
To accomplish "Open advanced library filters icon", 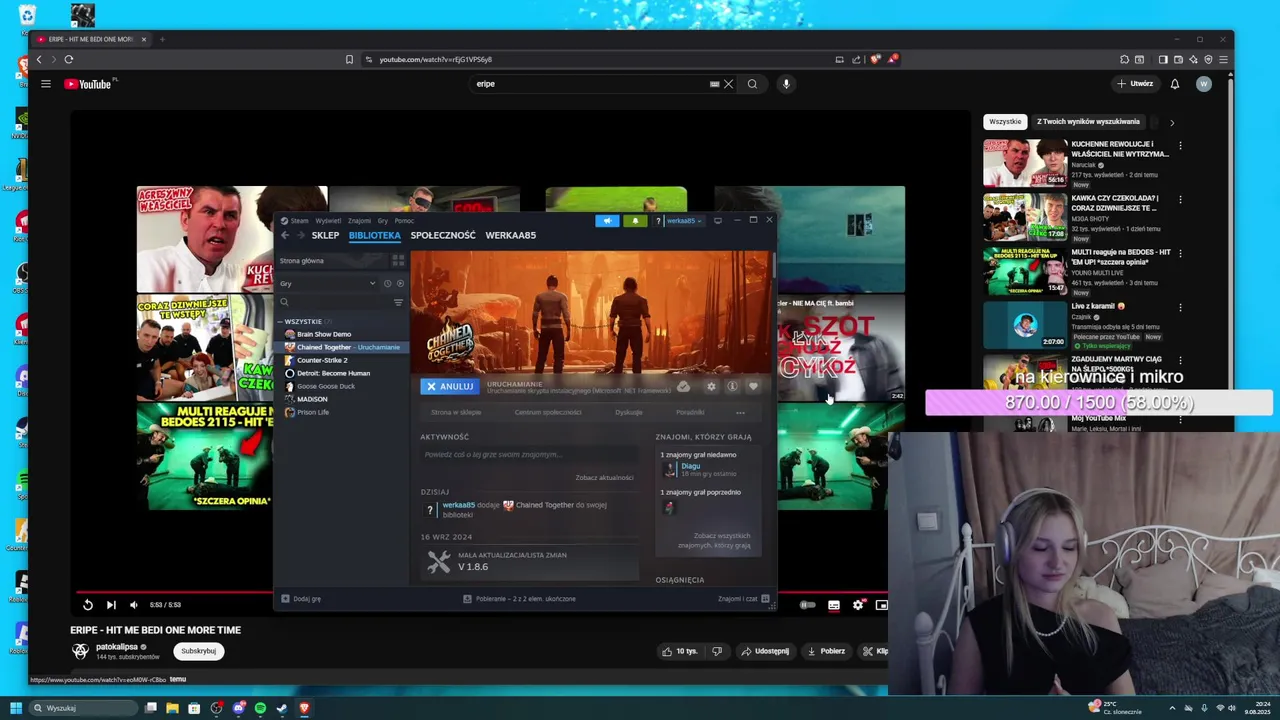I will (x=398, y=302).
